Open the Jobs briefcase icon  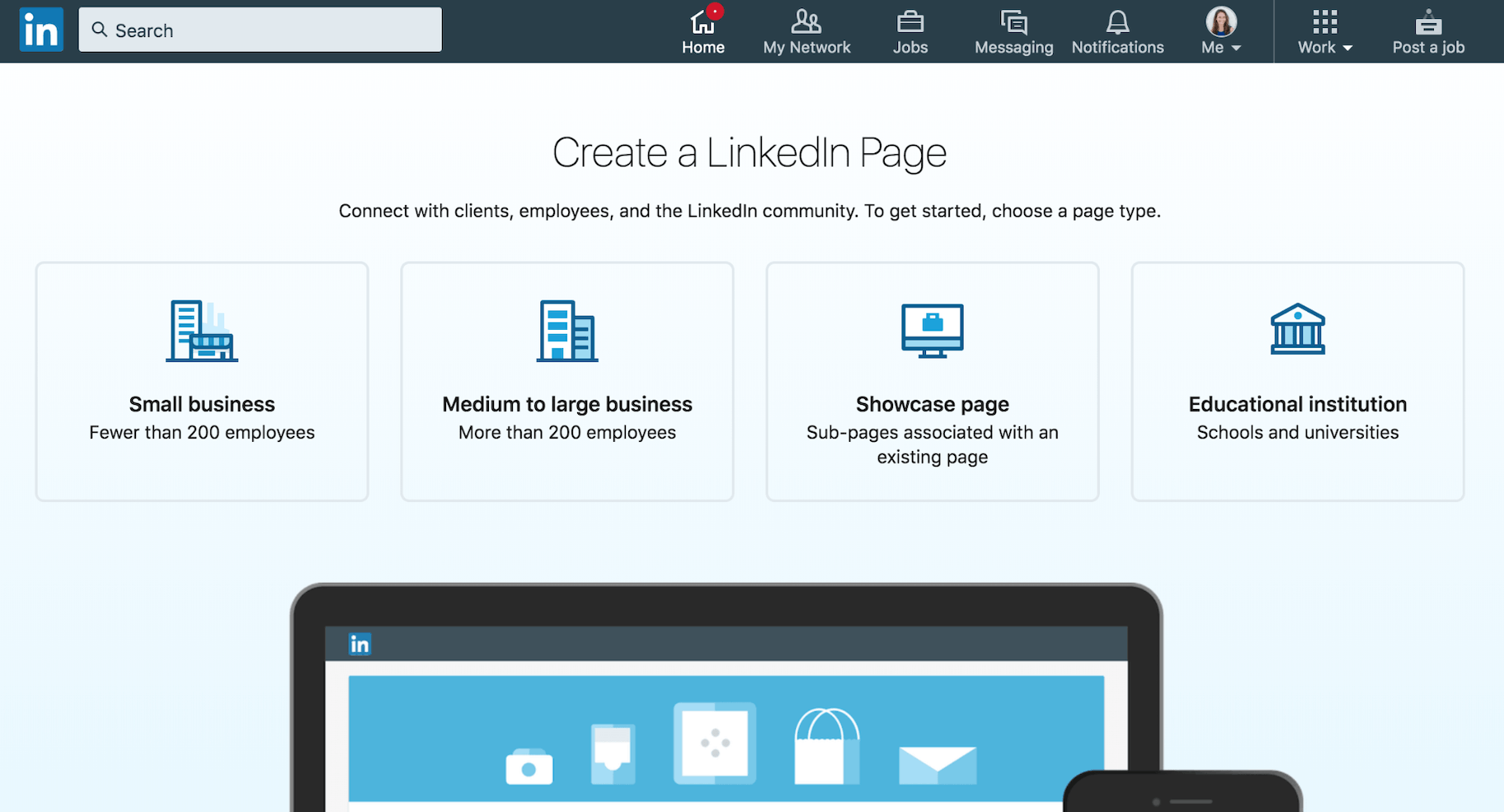pos(909,21)
